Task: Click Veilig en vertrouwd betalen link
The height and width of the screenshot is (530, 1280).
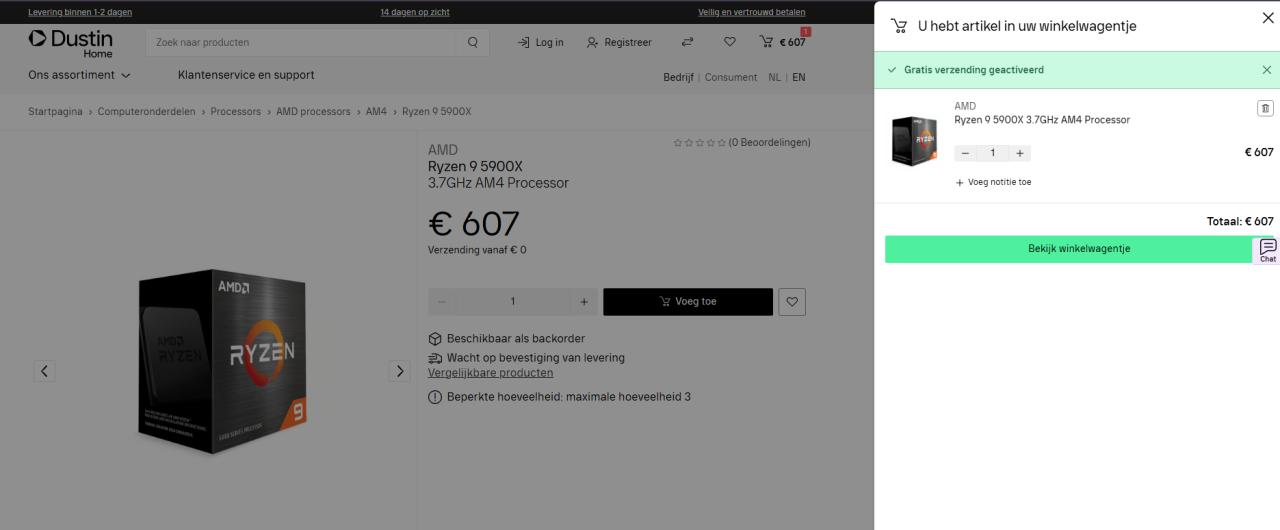Action: [751, 12]
